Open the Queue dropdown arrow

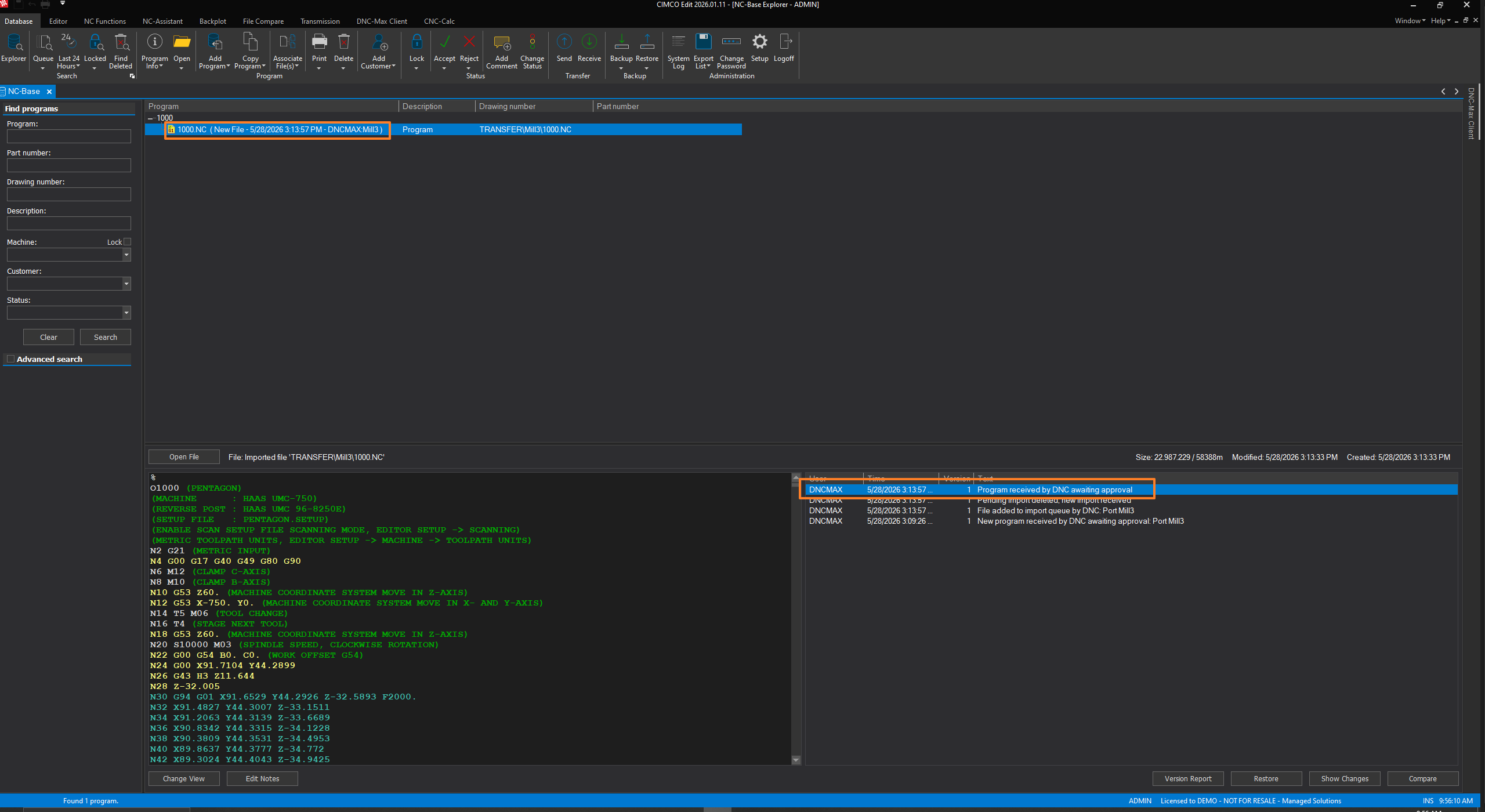click(43, 68)
